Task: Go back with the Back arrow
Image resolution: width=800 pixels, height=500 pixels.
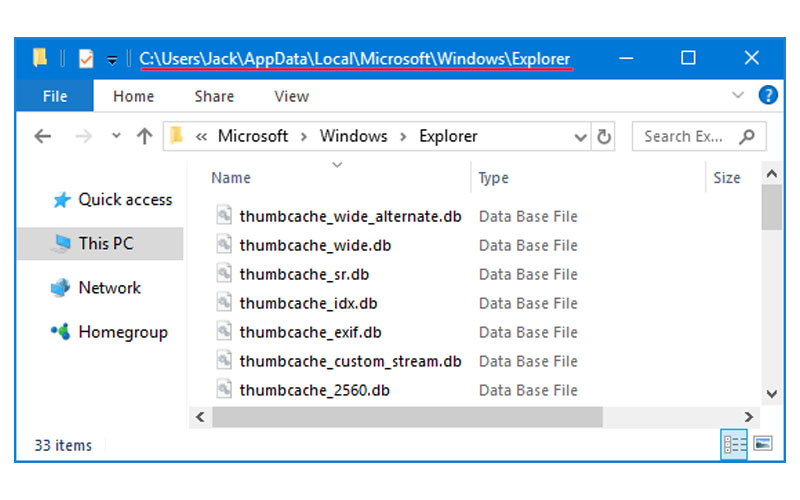Action: [43, 136]
